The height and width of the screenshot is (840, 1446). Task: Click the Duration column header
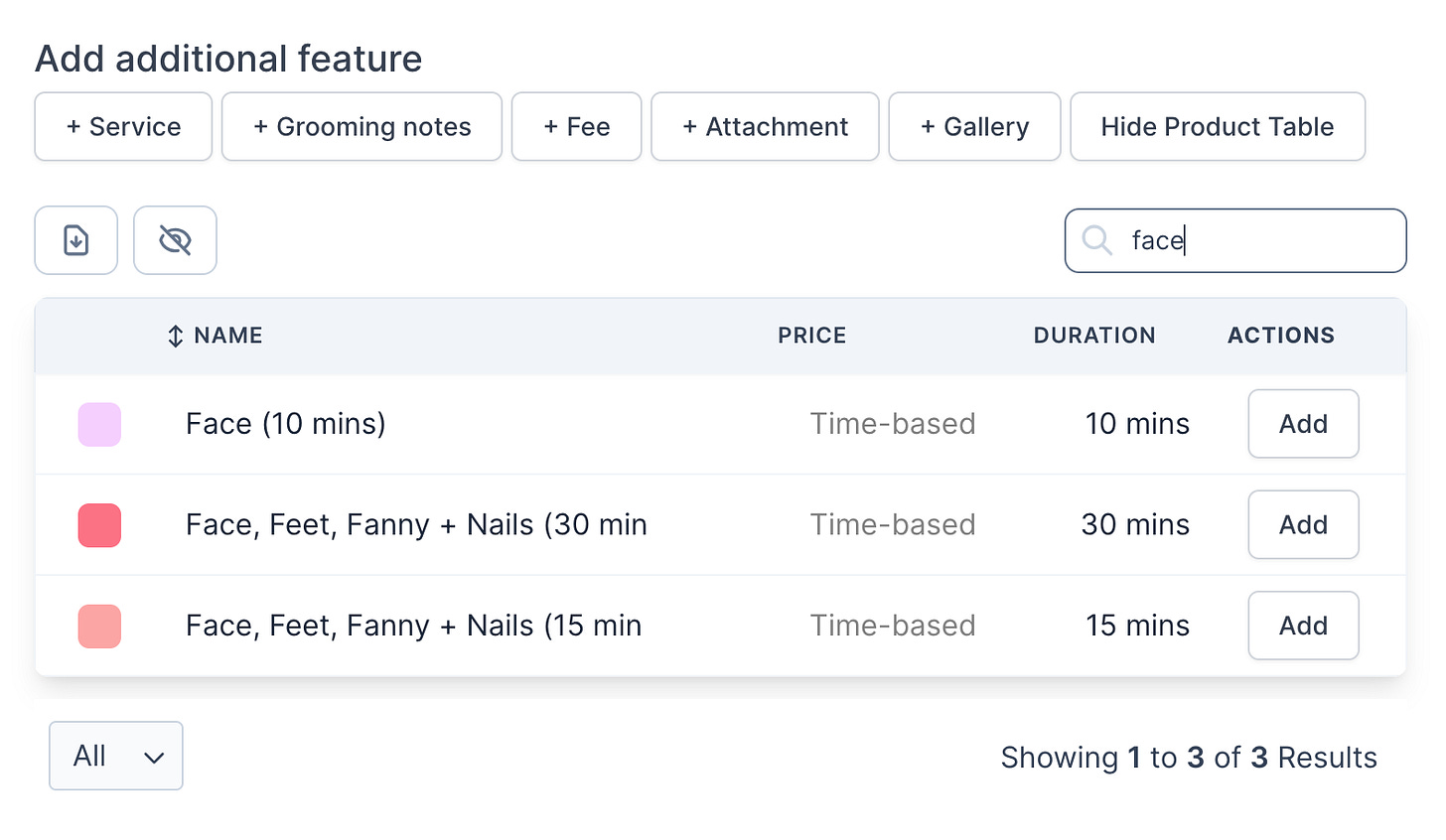click(1094, 336)
